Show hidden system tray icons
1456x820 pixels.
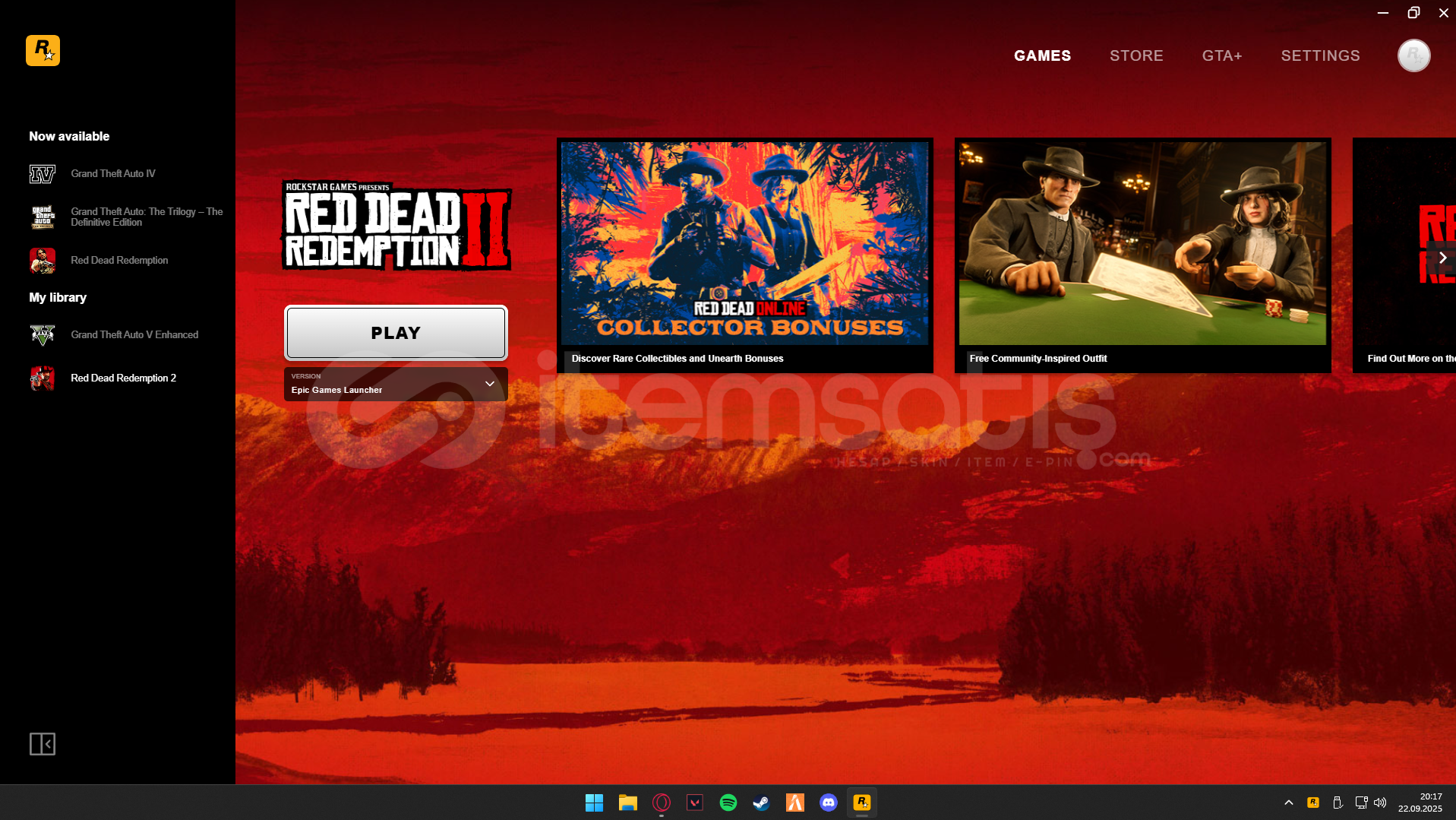pos(1289,803)
